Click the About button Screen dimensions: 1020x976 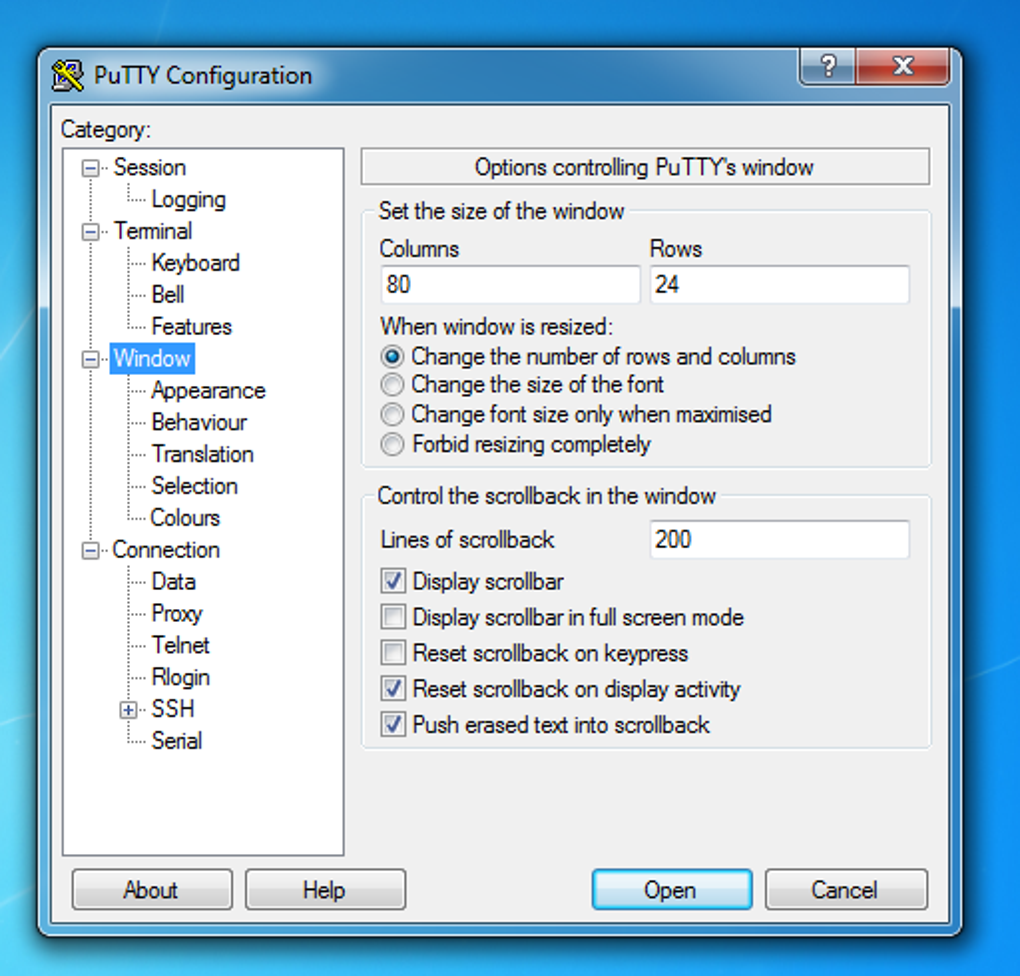[152, 889]
